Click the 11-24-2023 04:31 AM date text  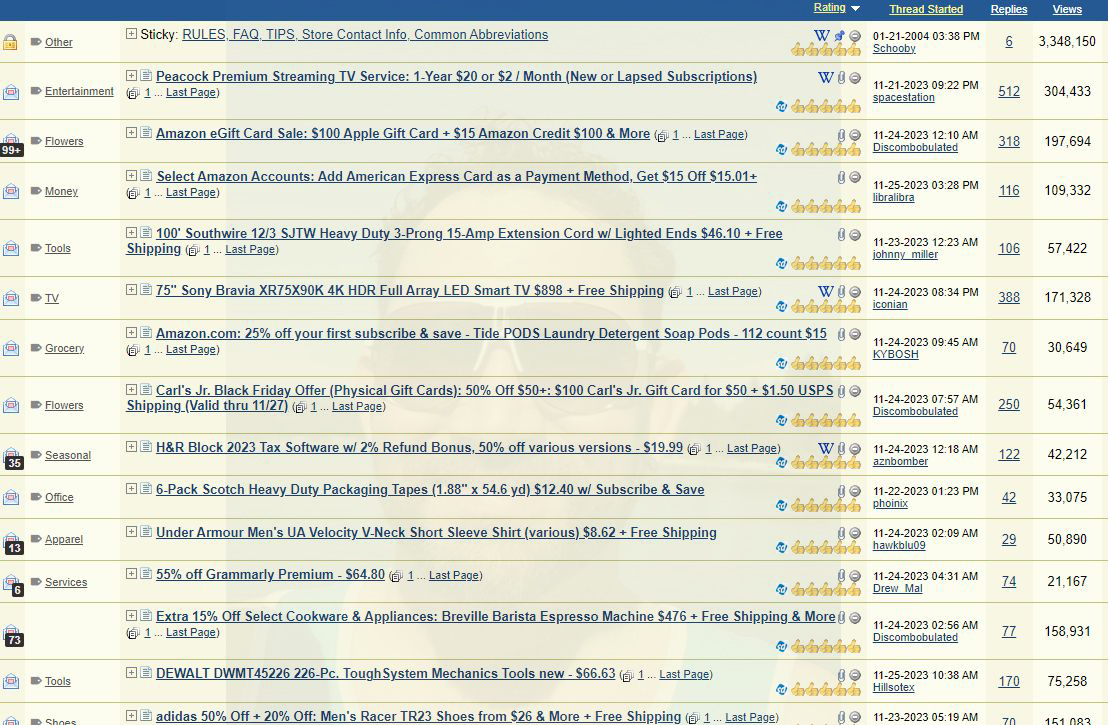[926, 576]
